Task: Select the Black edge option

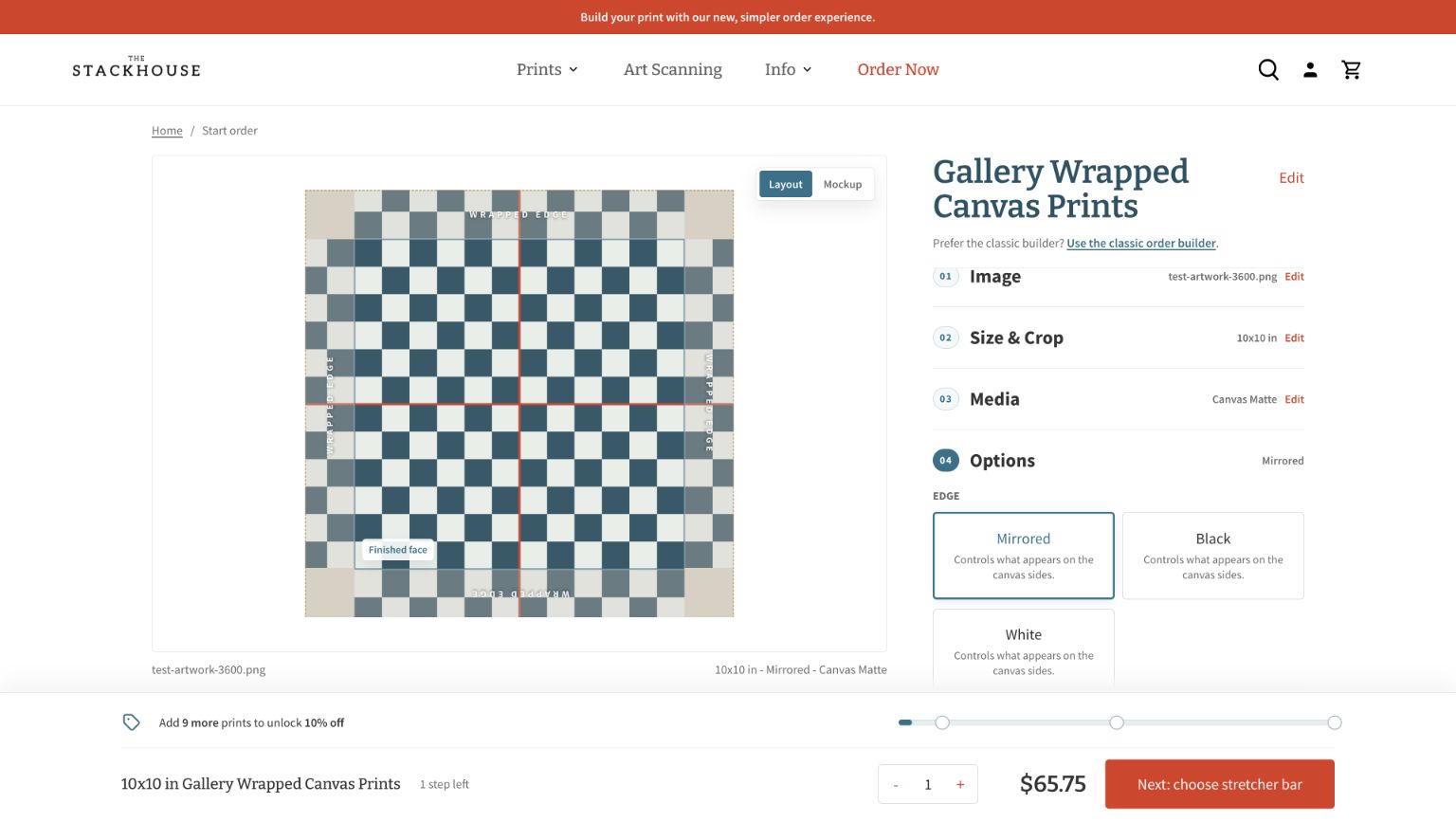Action: pyautogui.click(x=1213, y=556)
